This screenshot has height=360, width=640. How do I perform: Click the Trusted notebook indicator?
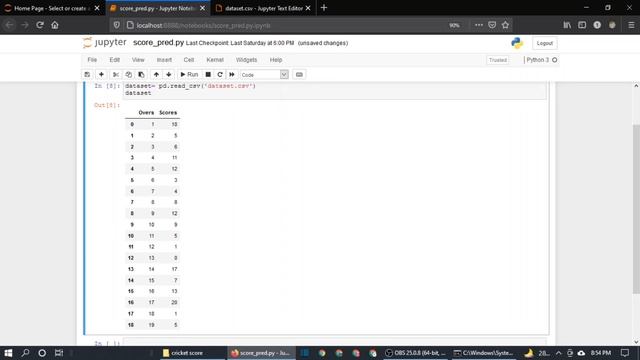click(498, 60)
